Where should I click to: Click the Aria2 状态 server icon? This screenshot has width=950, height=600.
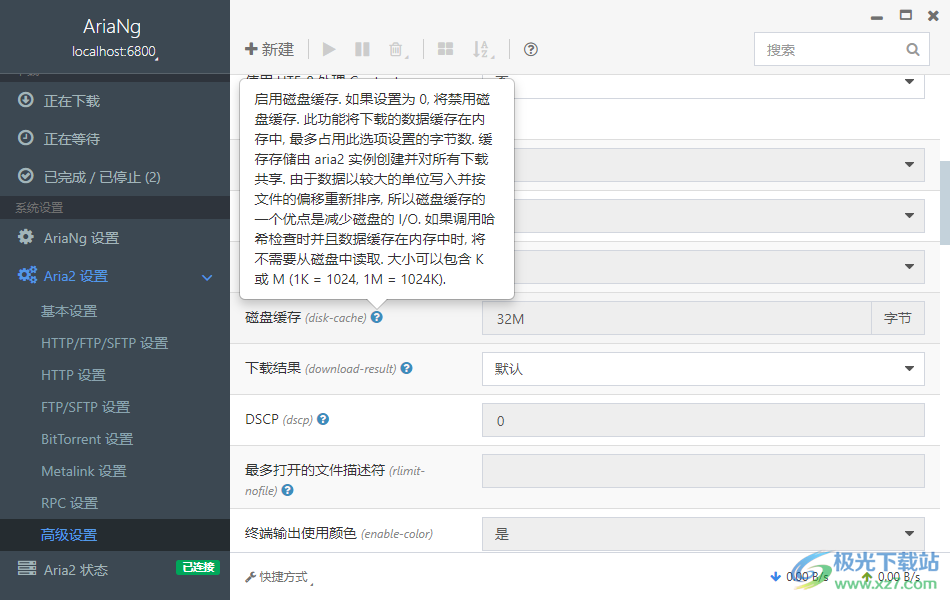[27, 568]
